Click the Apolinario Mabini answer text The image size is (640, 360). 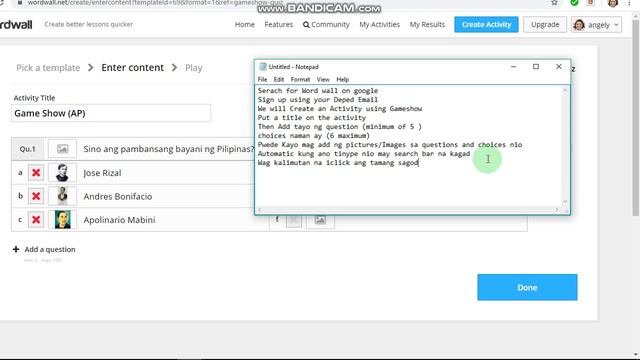coord(119,220)
